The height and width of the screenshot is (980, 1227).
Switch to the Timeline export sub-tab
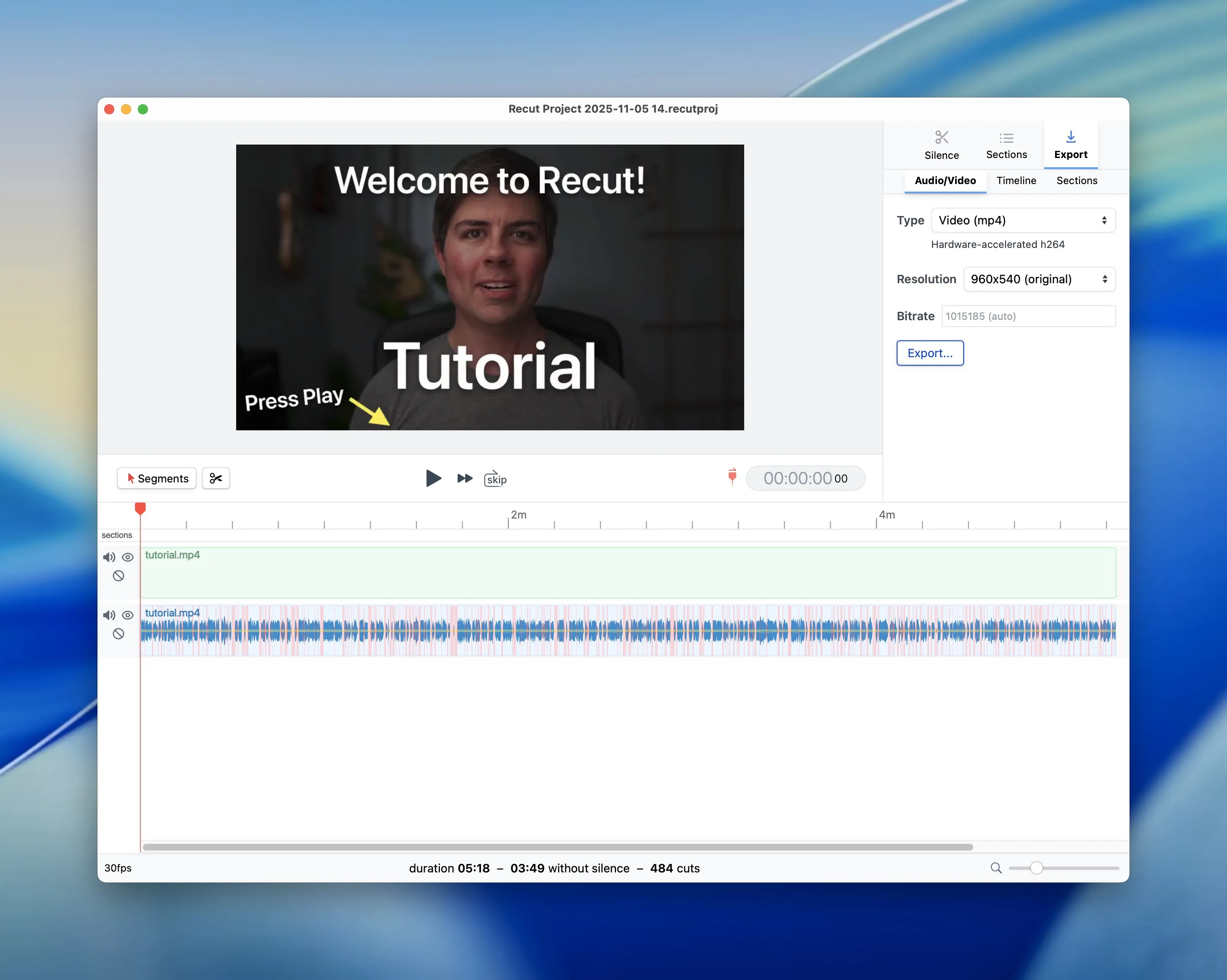pyautogui.click(x=1016, y=180)
